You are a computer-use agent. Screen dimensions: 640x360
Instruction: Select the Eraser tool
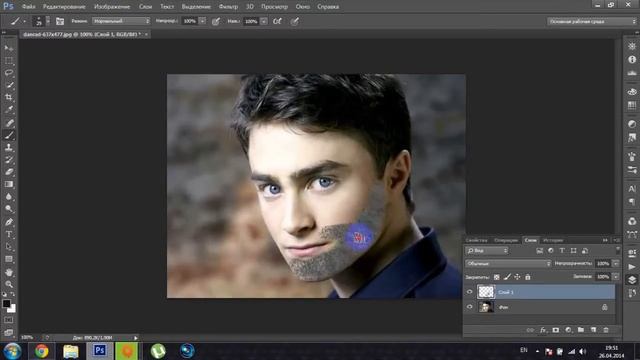[9, 172]
